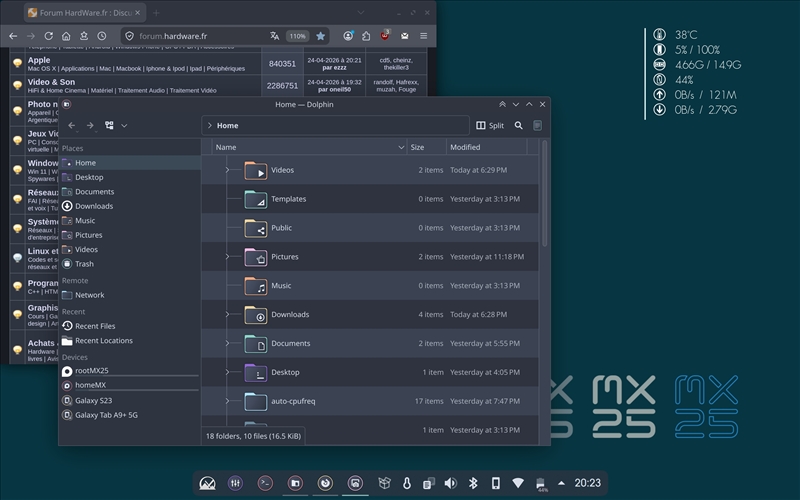Open MX application launcher in panel
800x500 pixels.
(207, 483)
